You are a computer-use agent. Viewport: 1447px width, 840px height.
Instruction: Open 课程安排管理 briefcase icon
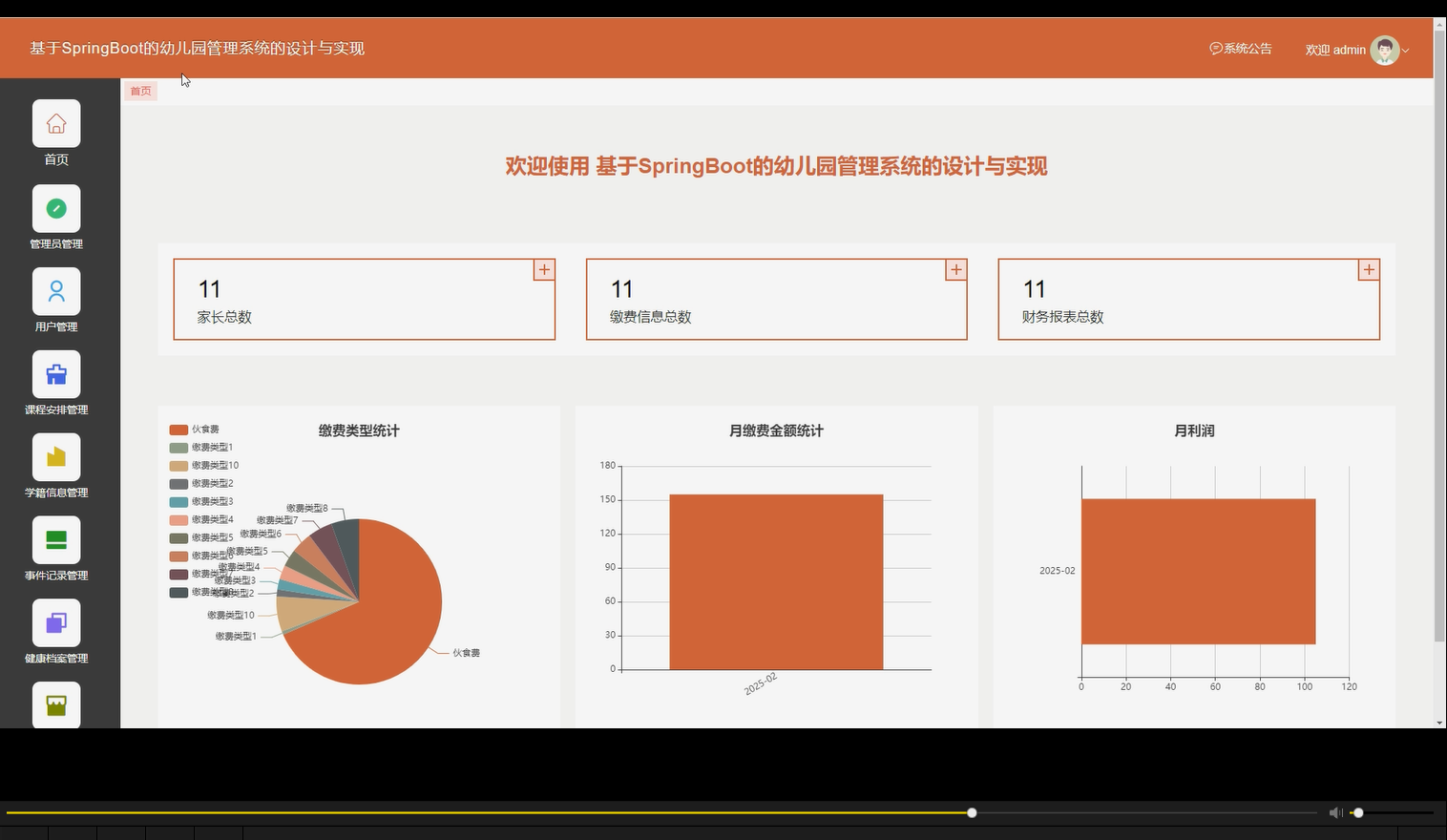56,374
